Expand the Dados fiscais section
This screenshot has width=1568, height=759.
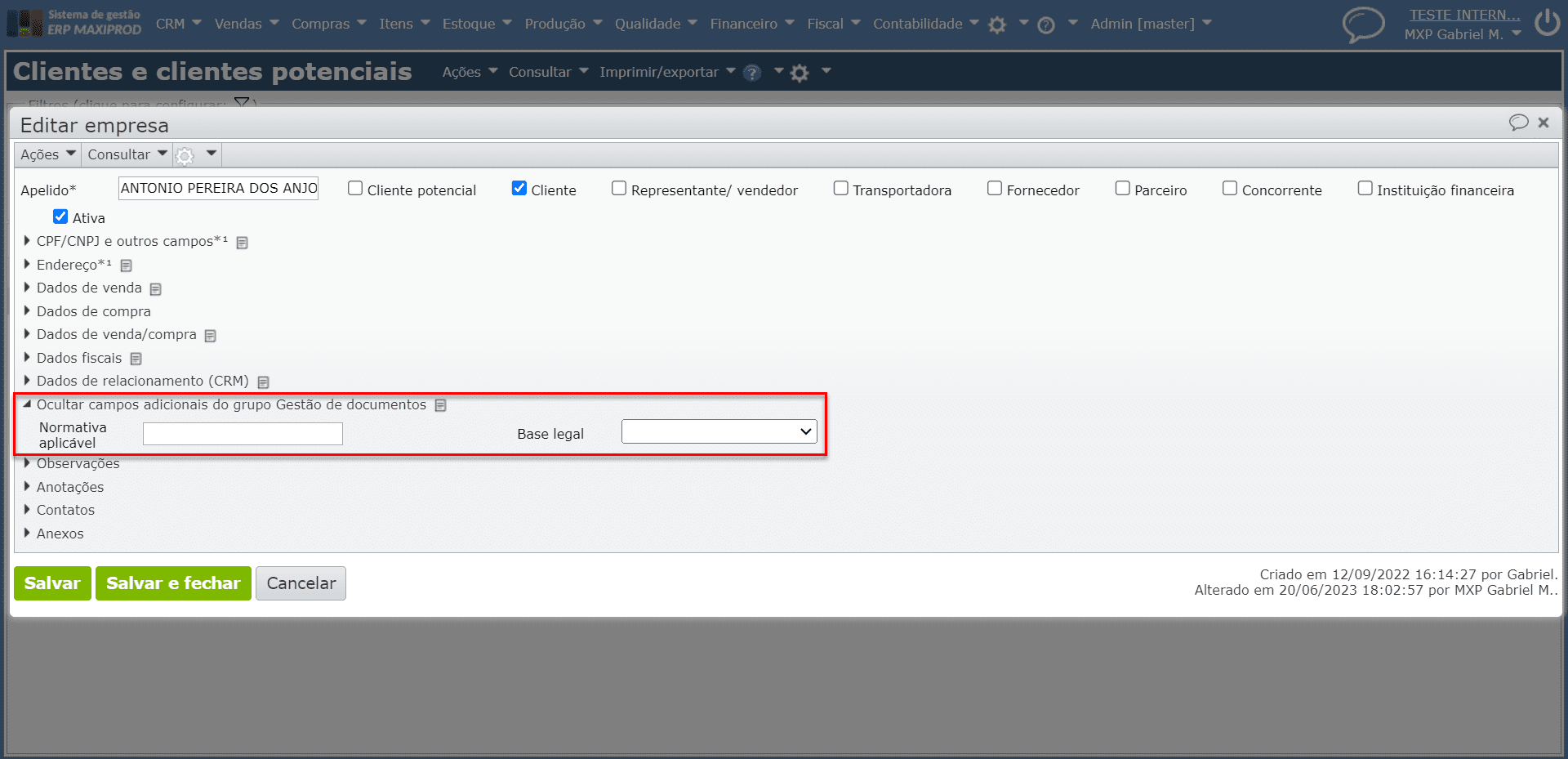(x=72, y=358)
